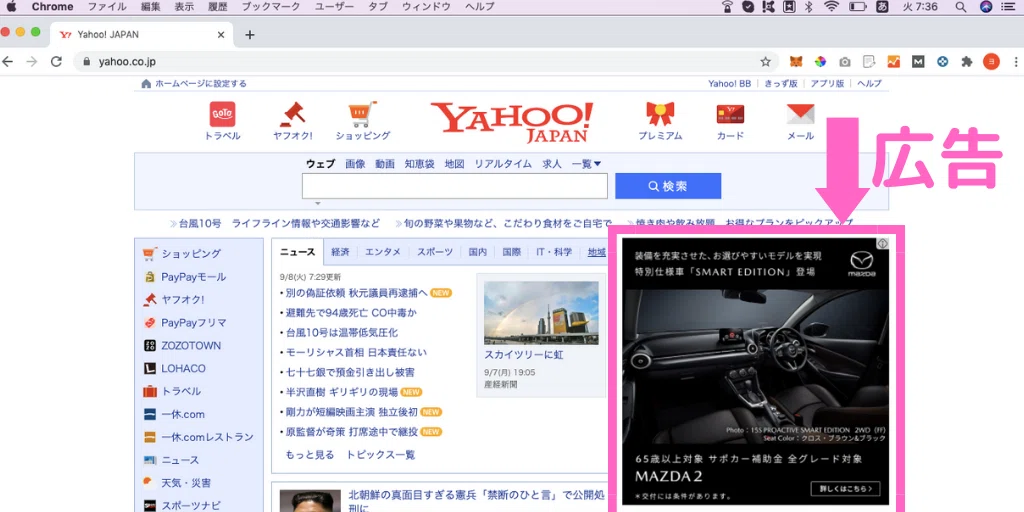This screenshot has height=512, width=1024.
Task: Open スカイツリーに虹 caption link
Action: [x=524, y=355]
